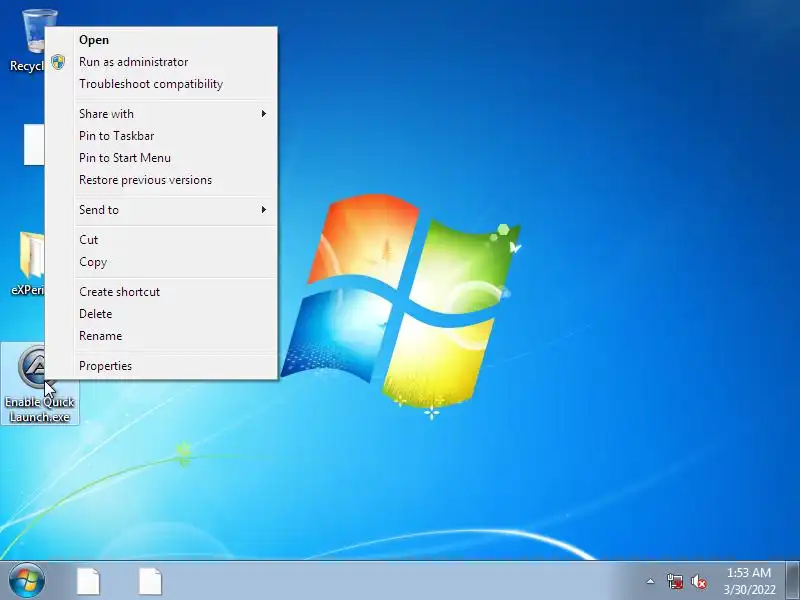The height and width of the screenshot is (600, 800).
Task: Open the muted volume tray icon
Action: (x=698, y=582)
